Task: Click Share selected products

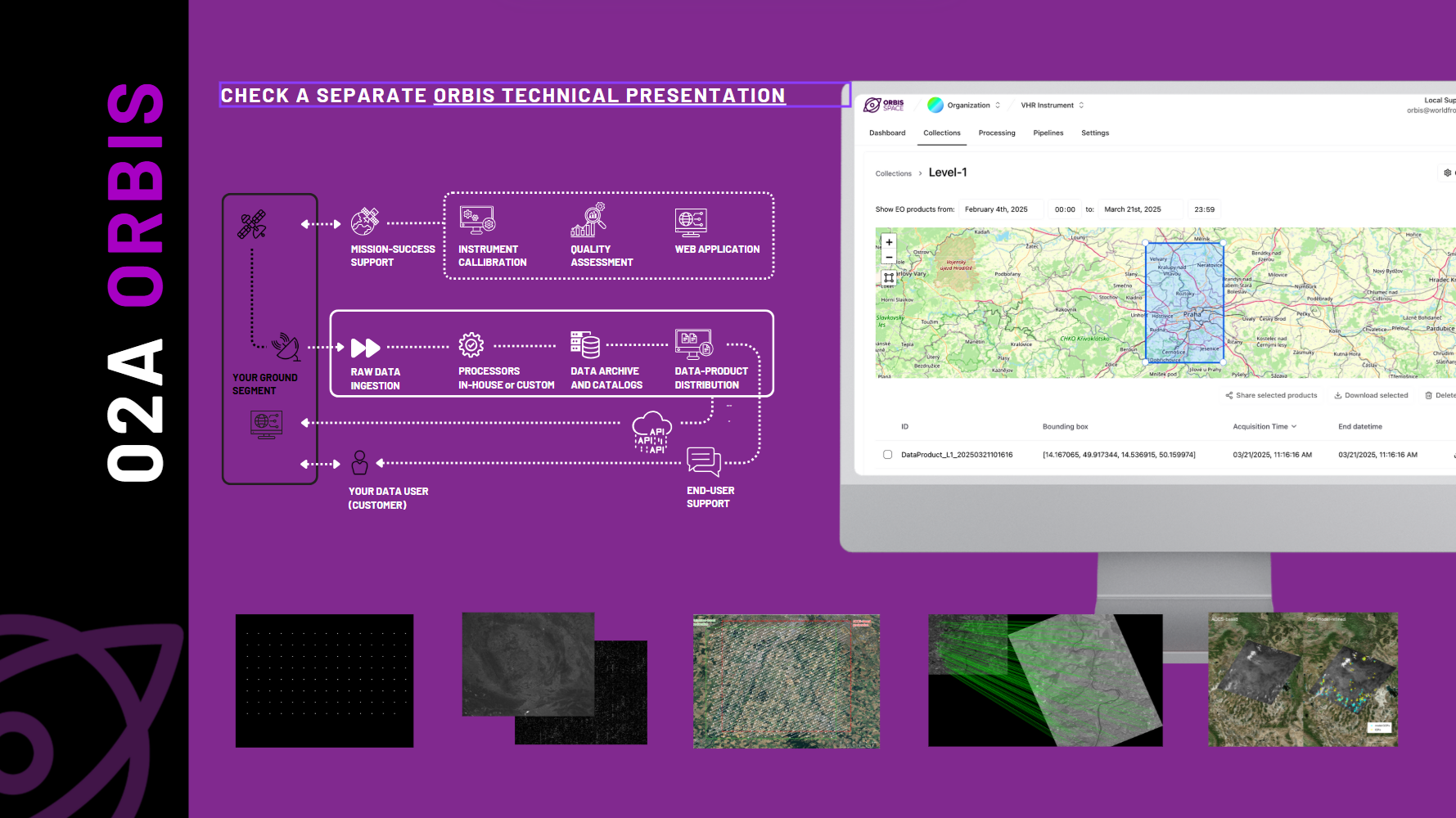Action: (x=1271, y=395)
